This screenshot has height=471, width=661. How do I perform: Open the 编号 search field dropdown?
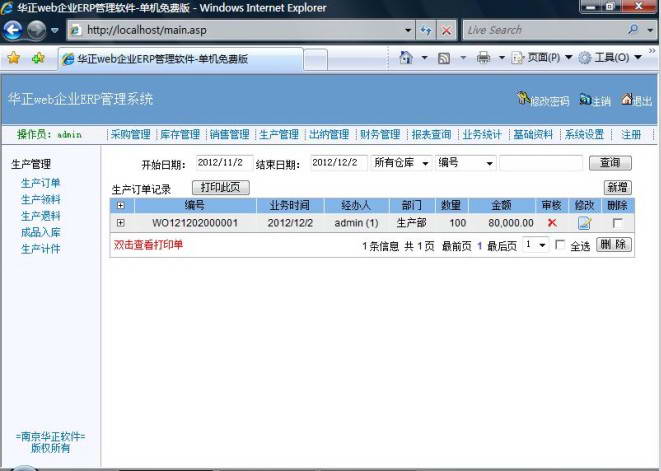[465, 163]
